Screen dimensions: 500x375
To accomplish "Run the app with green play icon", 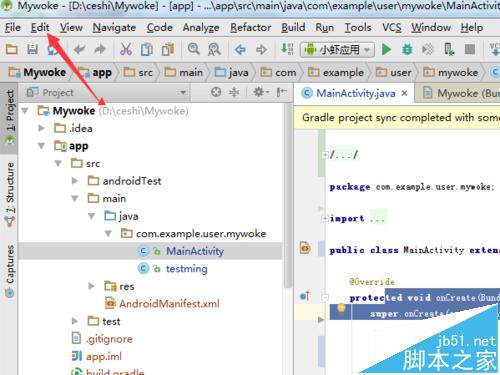I will click(x=386, y=50).
